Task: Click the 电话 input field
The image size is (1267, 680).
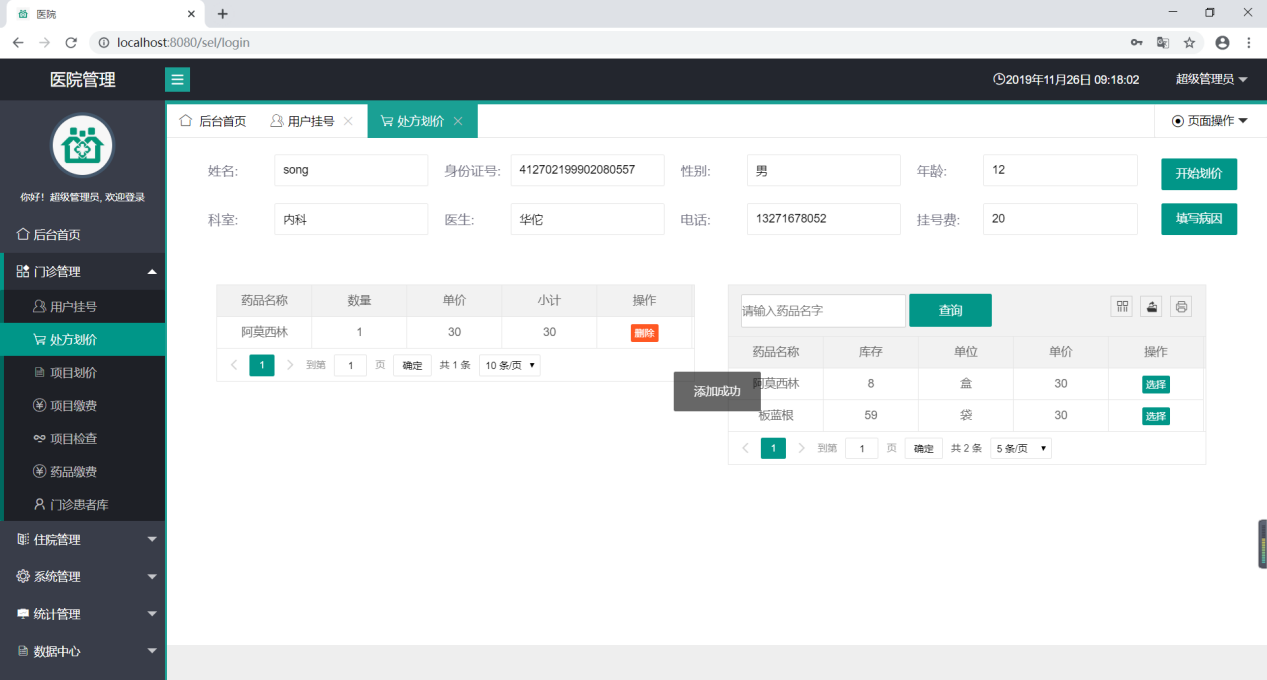Action: tap(823, 219)
